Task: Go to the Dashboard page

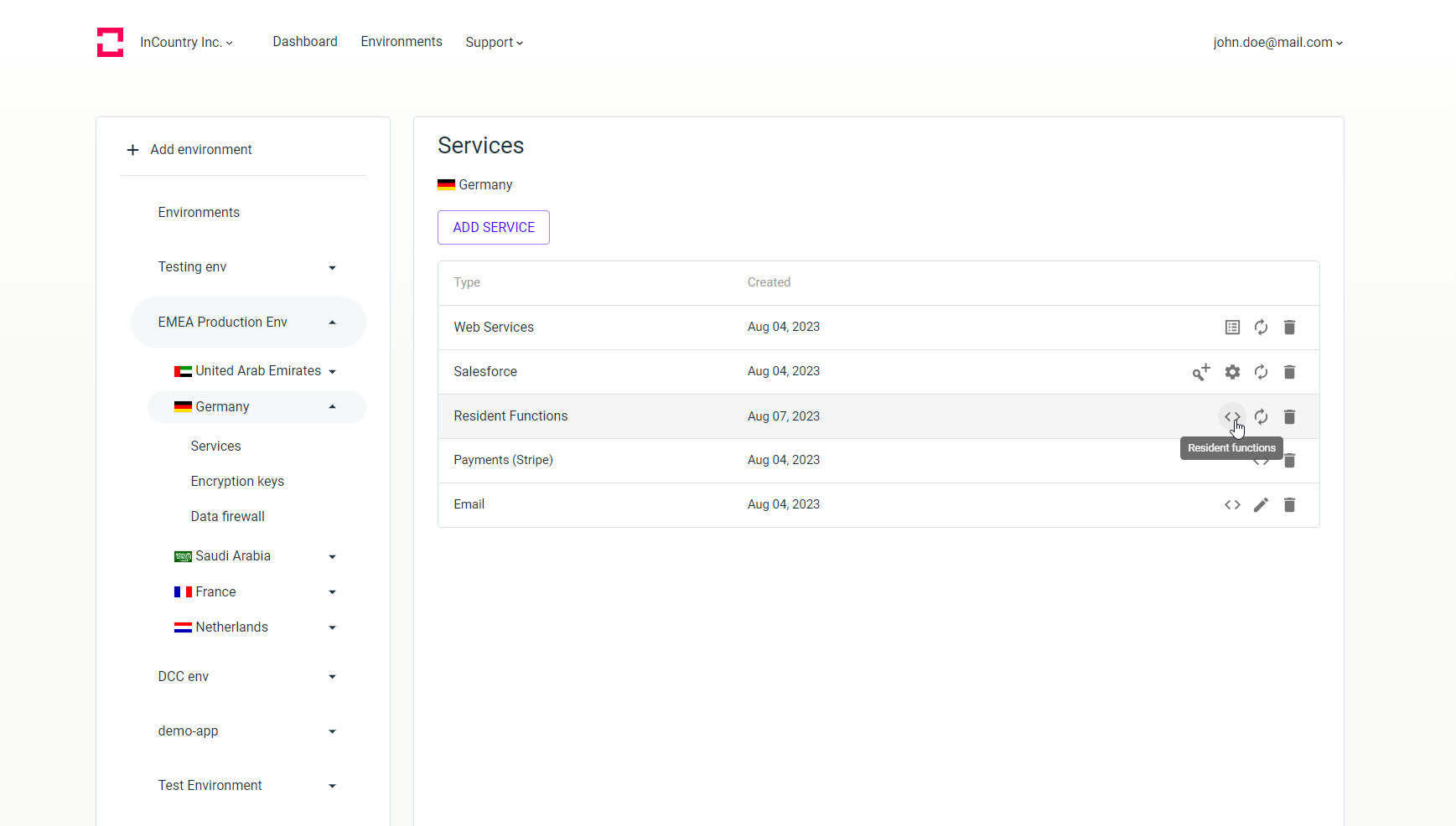Action: 305,42
